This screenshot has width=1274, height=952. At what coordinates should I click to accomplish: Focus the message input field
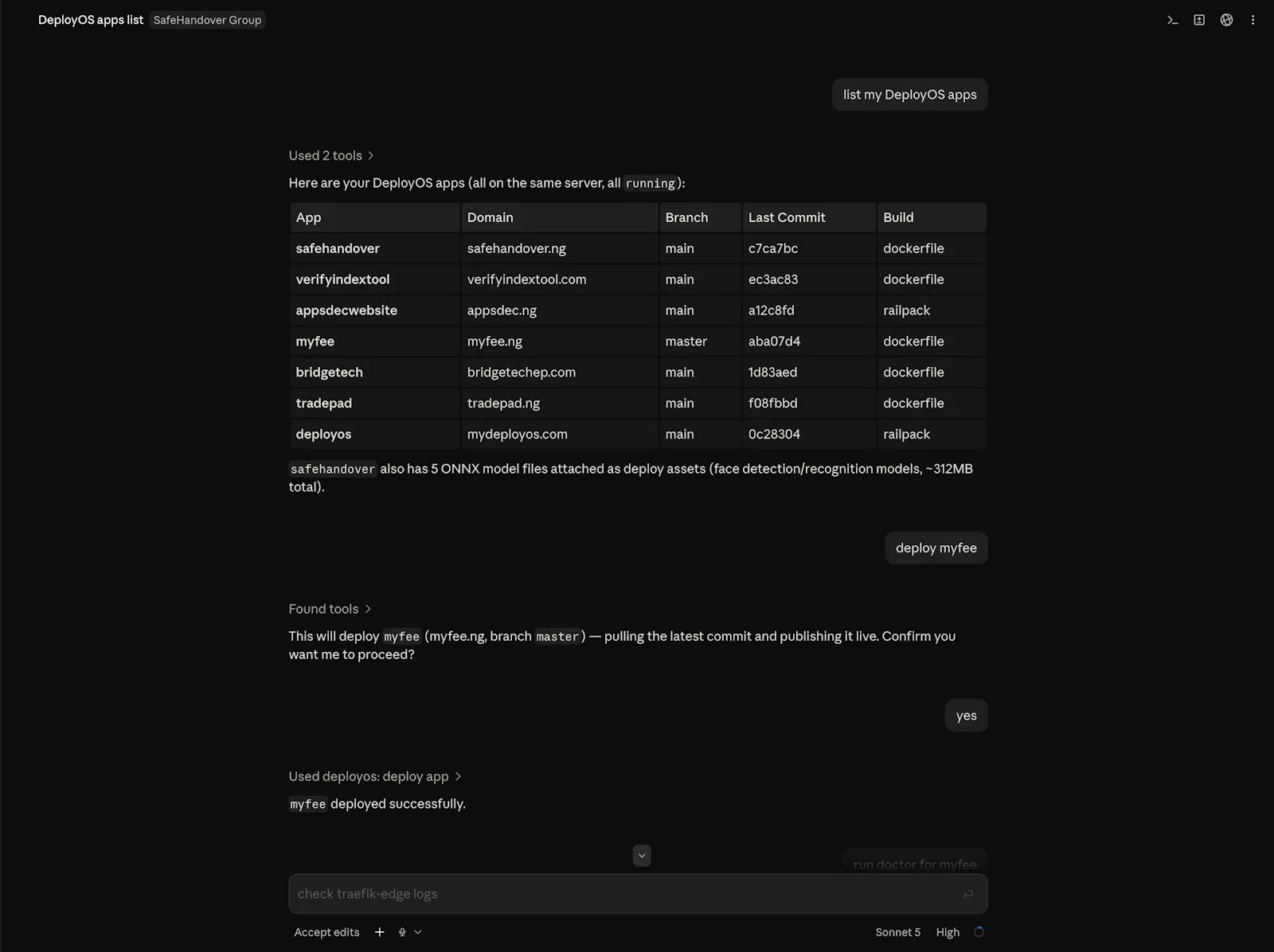click(638, 894)
